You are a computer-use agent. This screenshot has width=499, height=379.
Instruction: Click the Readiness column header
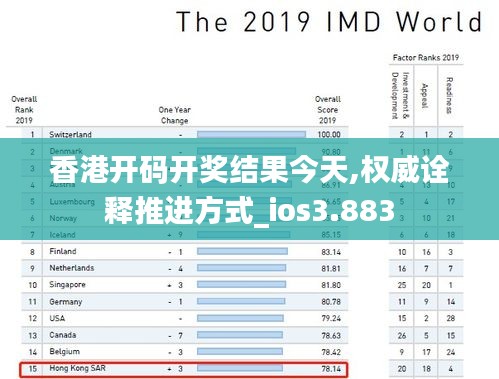[450, 95]
